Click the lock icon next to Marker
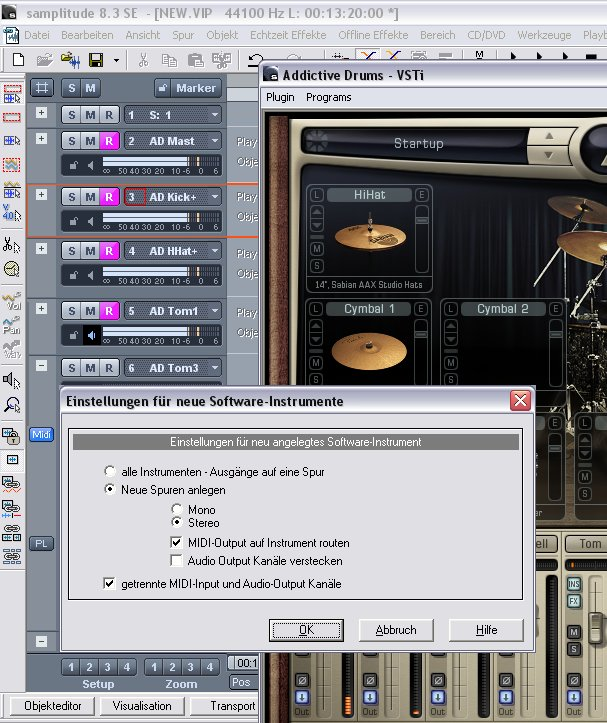 point(162,88)
